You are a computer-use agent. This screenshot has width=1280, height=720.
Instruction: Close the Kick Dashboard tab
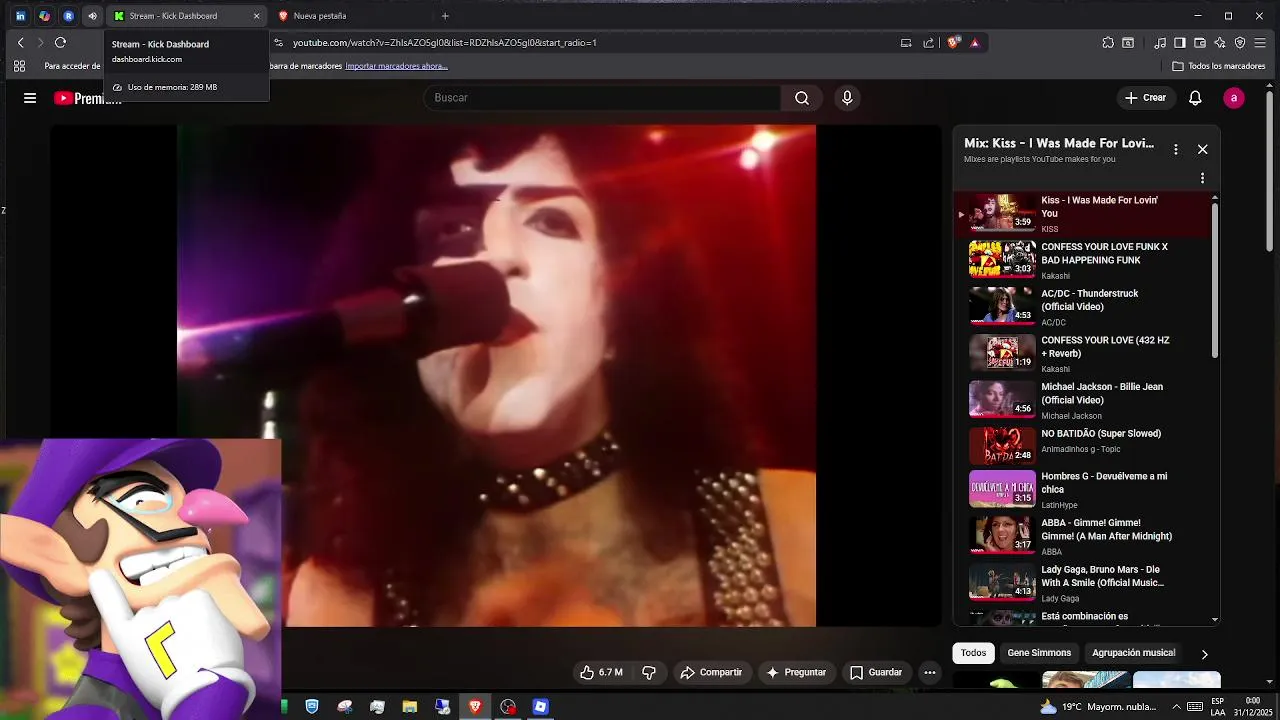(x=256, y=16)
